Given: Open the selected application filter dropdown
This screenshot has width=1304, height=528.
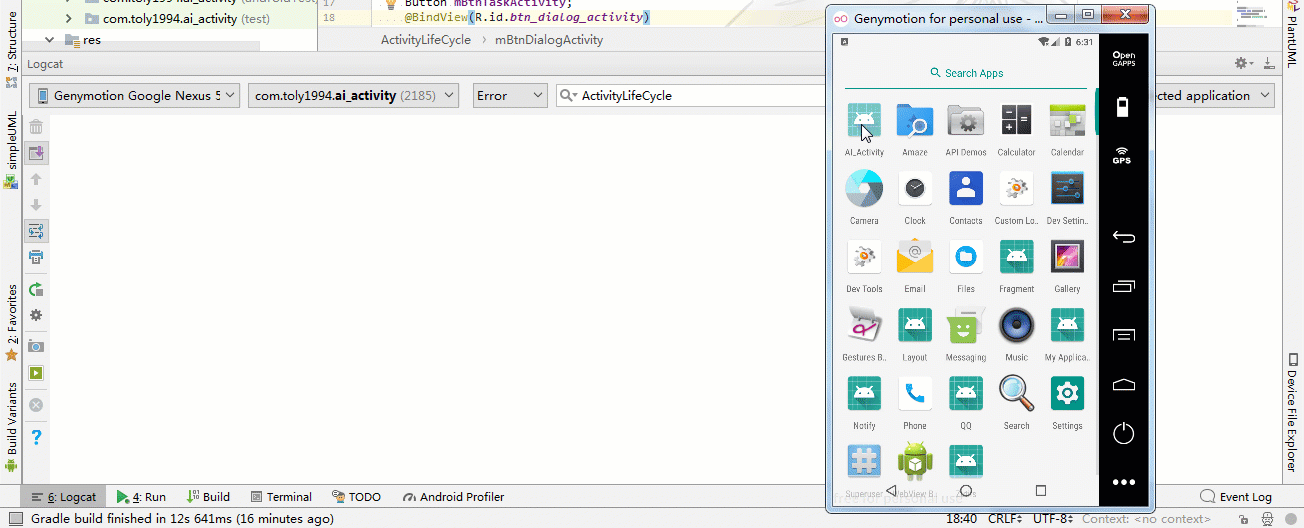Looking at the screenshot, I should tap(1215, 96).
